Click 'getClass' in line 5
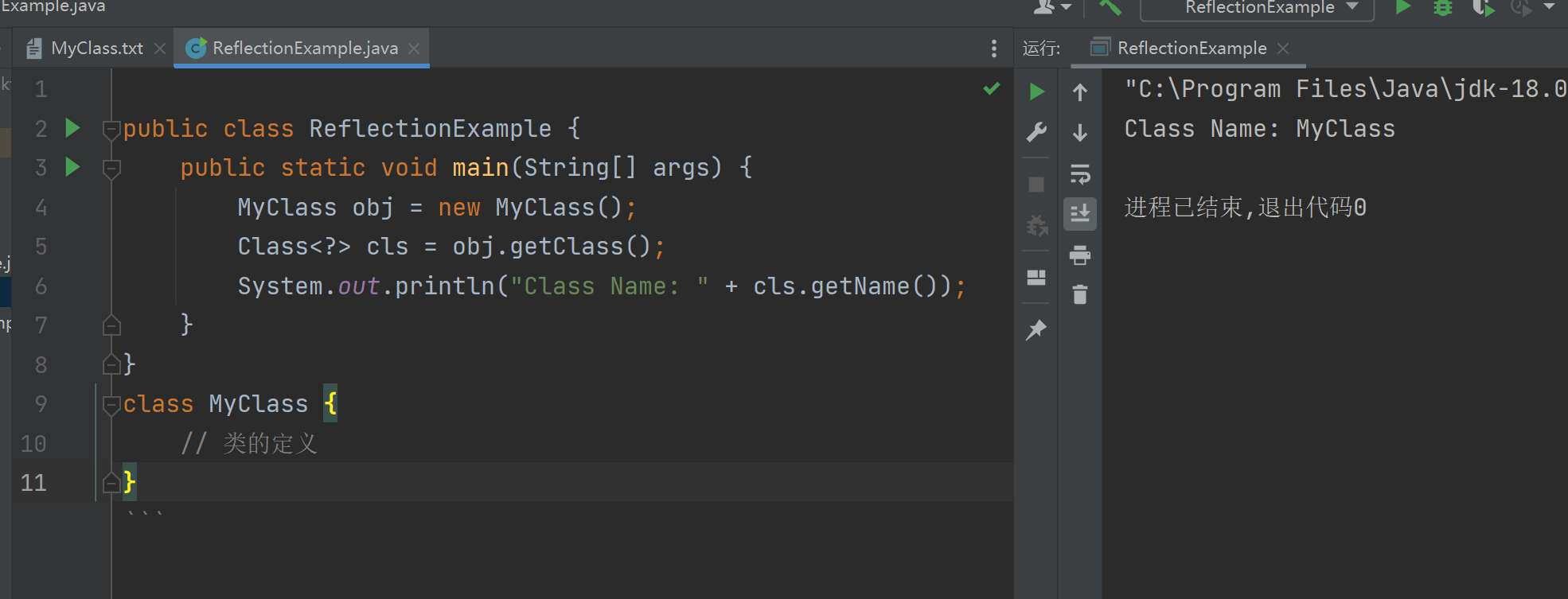The height and width of the screenshot is (599, 1568). tap(566, 247)
